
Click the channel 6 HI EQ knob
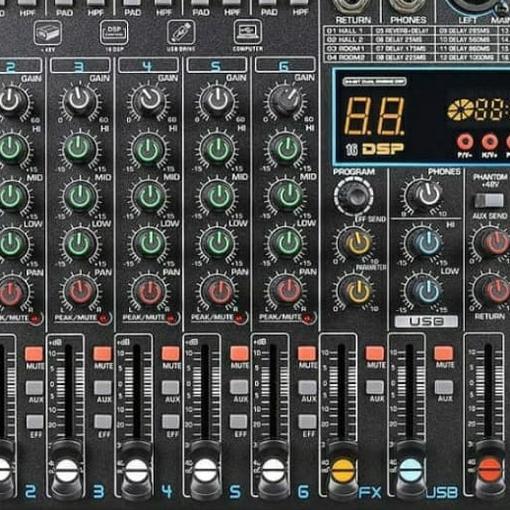[286, 149]
